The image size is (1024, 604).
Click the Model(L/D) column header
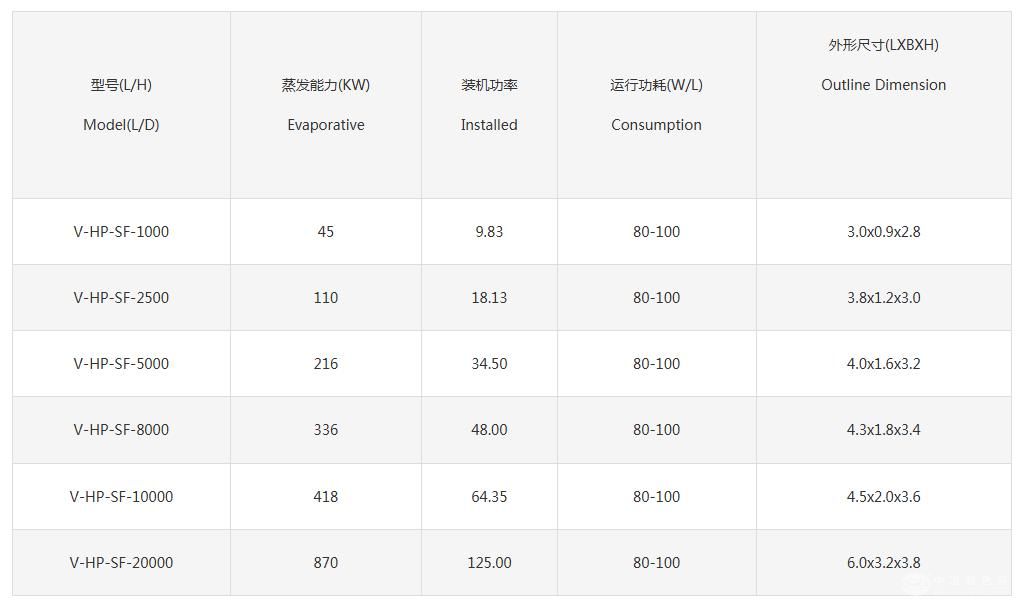[121, 125]
